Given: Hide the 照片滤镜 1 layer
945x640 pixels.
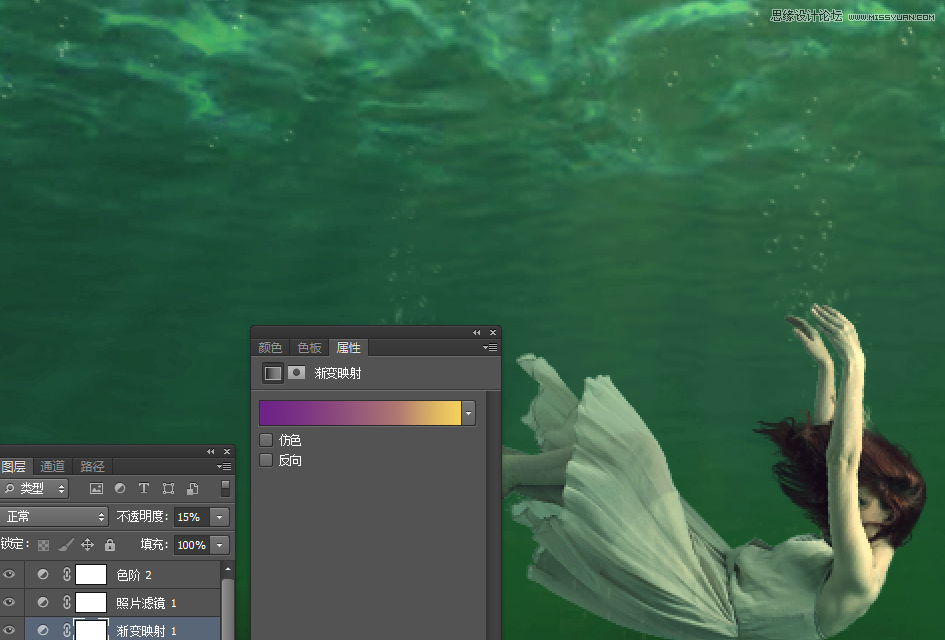Looking at the screenshot, I should tap(9, 602).
